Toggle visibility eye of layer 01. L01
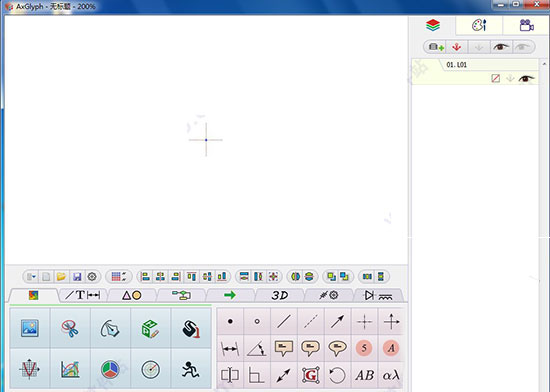550x392 pixels. [x=526, y=78]
